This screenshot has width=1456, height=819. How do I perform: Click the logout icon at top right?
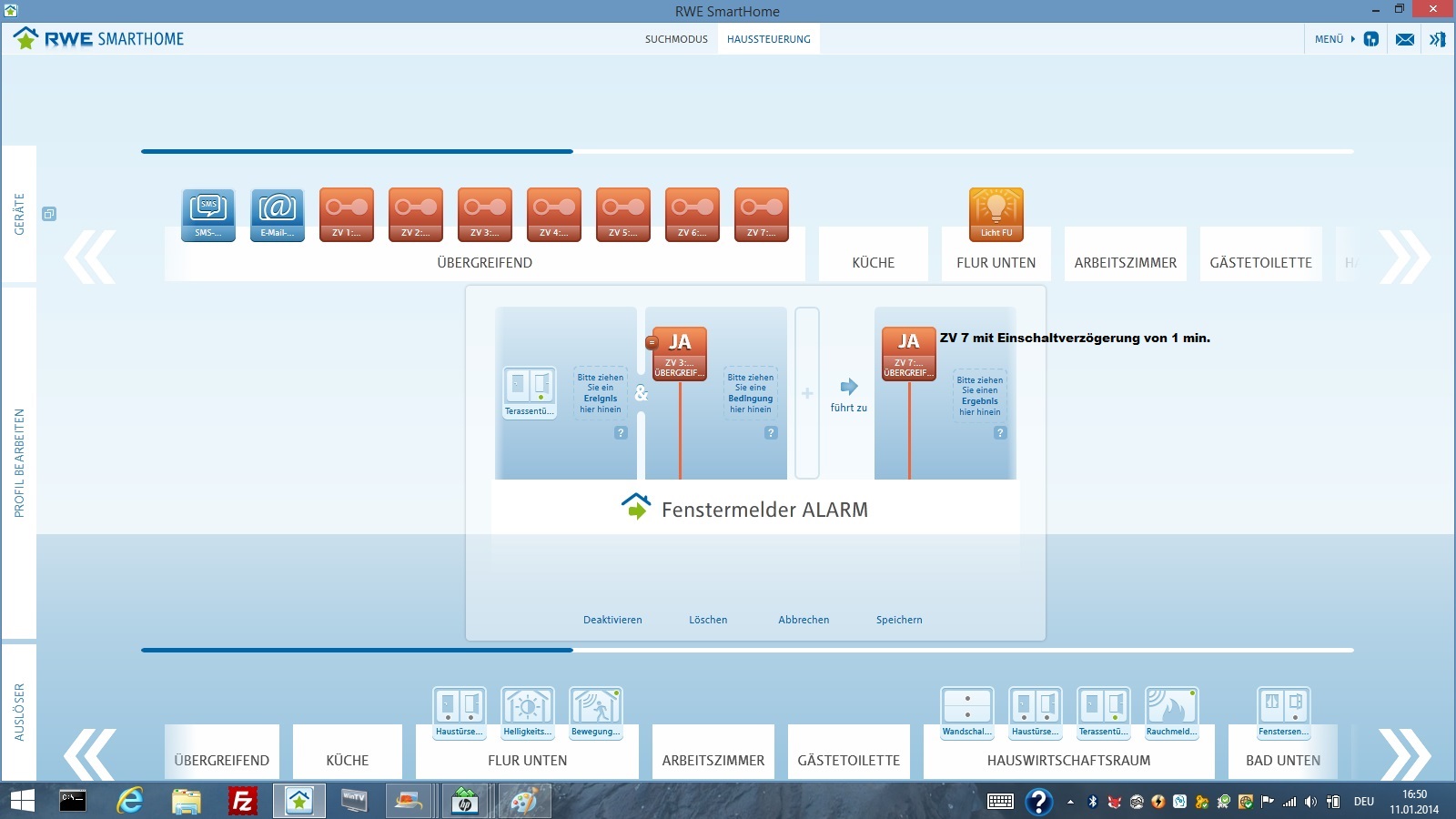(x=1438, y=39)
